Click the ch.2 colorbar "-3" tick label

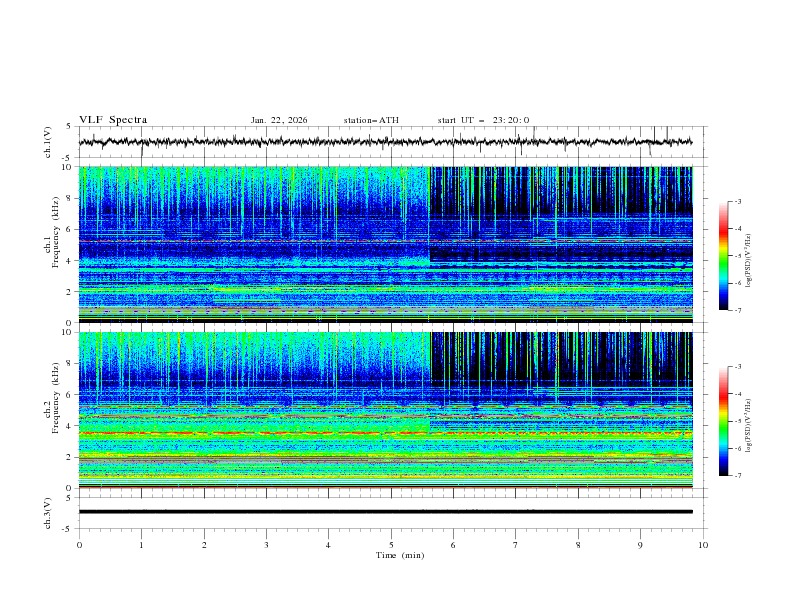point(738,367)
